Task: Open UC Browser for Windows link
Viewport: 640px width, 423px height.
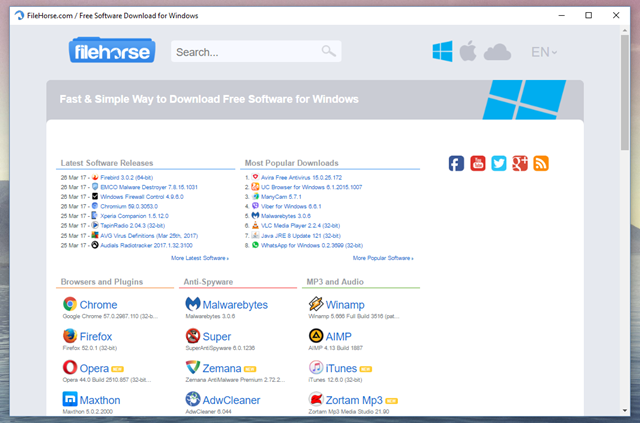Action: click(311, 187)
